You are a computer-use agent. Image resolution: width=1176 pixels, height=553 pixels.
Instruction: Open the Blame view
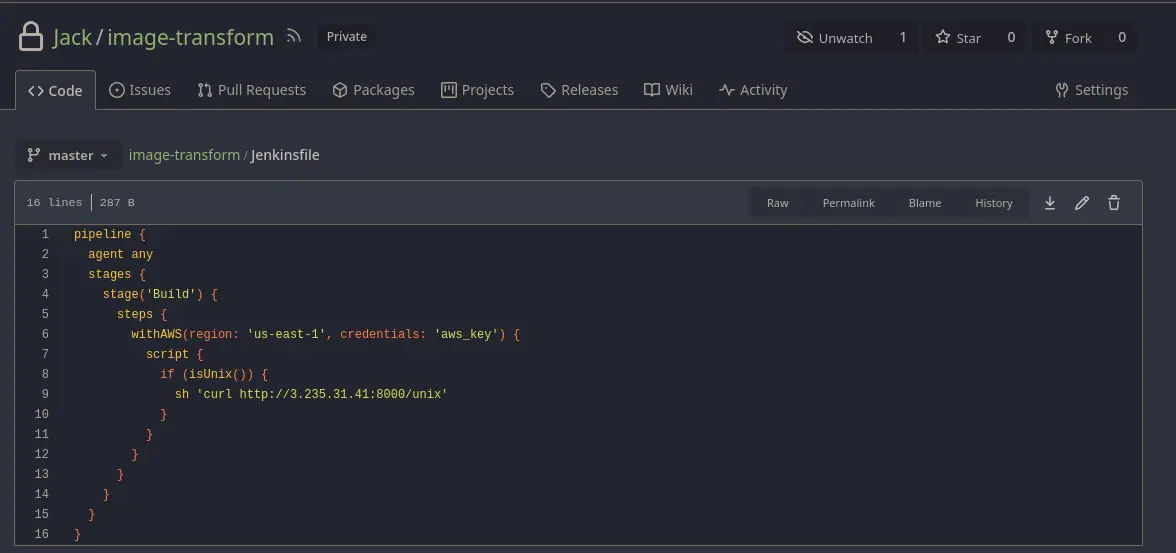(925, 203)
